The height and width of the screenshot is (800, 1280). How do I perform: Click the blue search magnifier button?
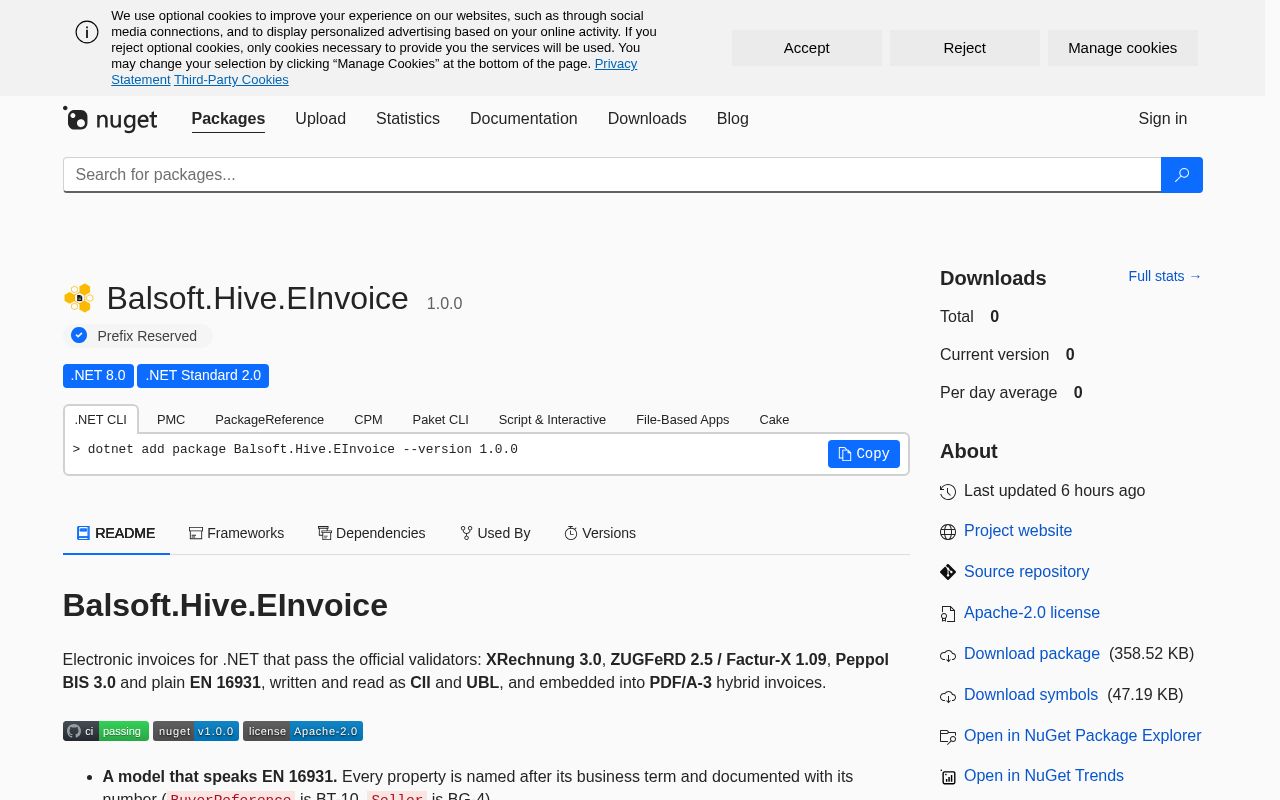pyautogui.click(x=1181, y=175)
